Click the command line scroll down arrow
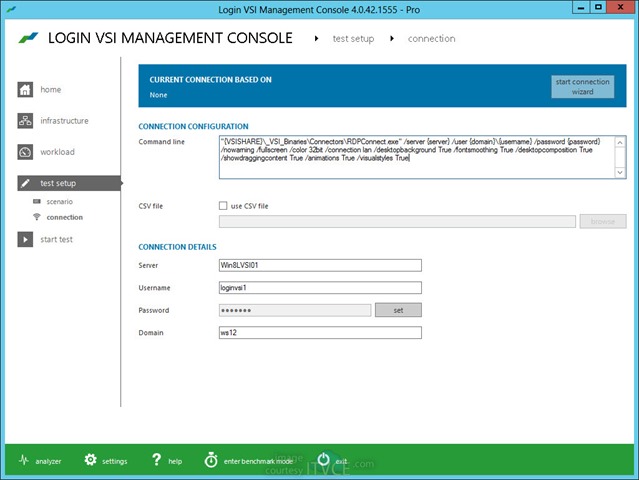The height and width of the screenshot is (480, 639). pyautogui.click(x=620, y=172)
